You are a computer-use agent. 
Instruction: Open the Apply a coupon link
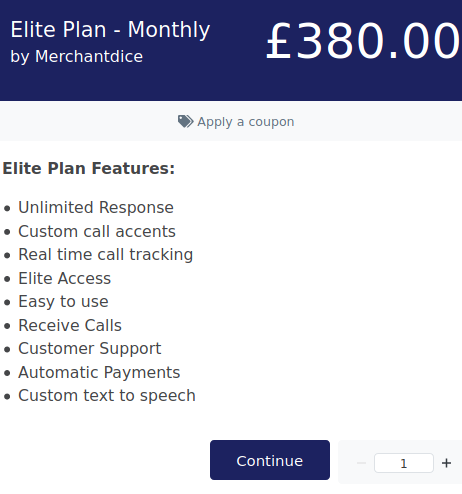coord(236,122)
